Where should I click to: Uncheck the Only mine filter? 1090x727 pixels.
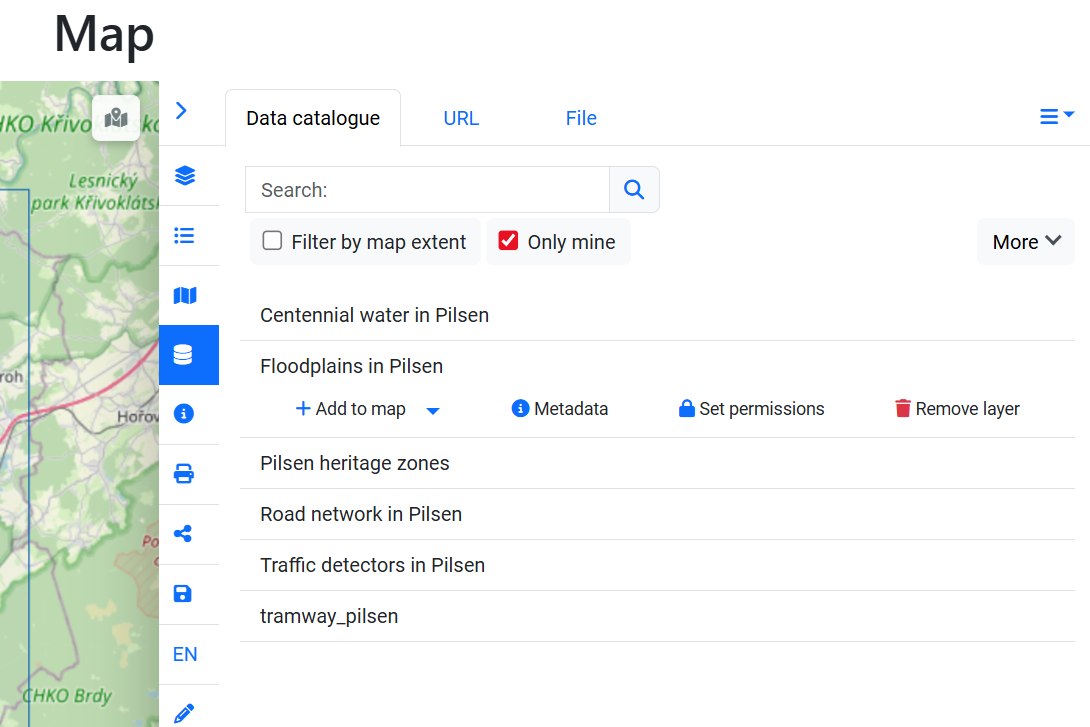tap(508, 240)
